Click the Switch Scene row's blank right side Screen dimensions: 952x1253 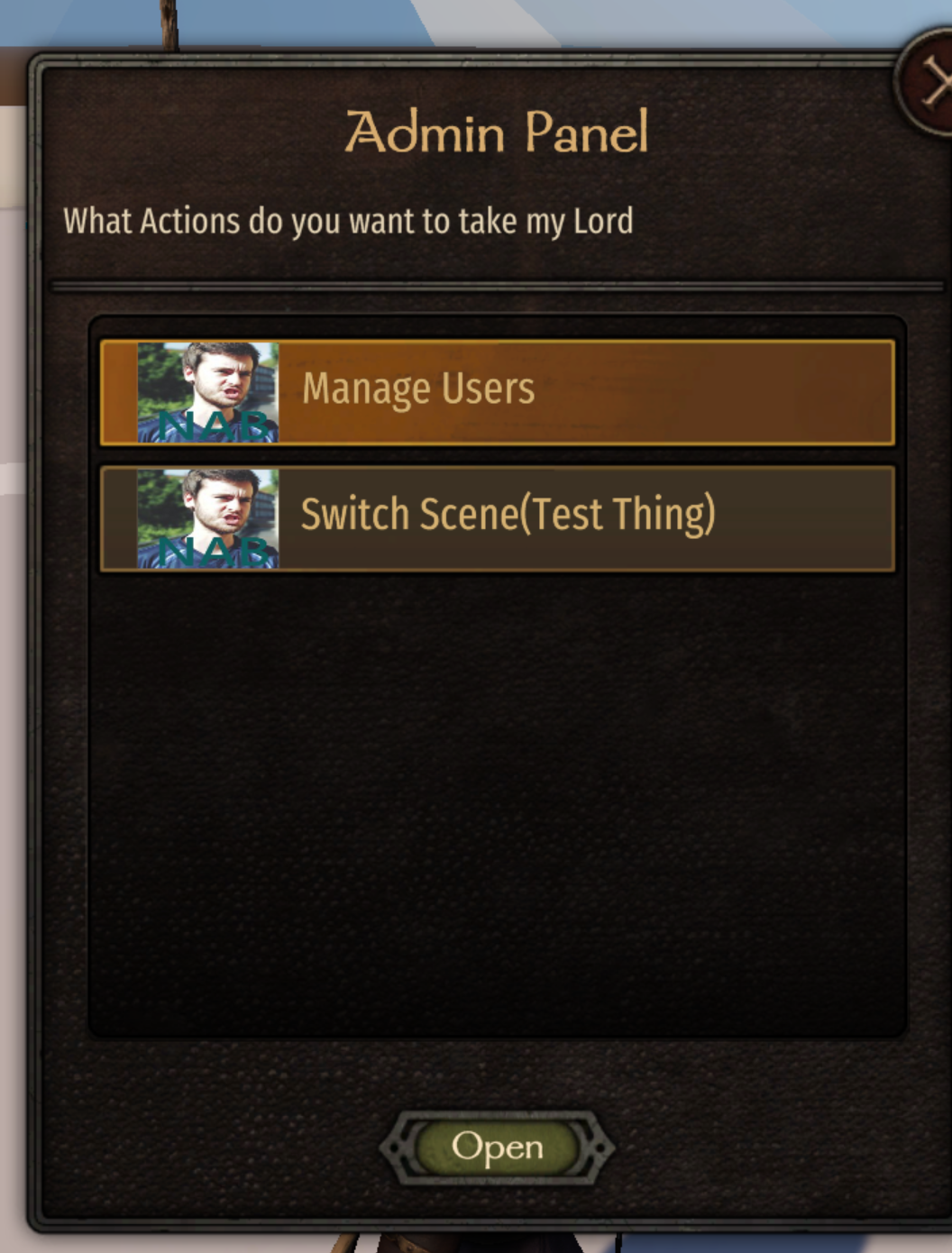tap(802, 518)
